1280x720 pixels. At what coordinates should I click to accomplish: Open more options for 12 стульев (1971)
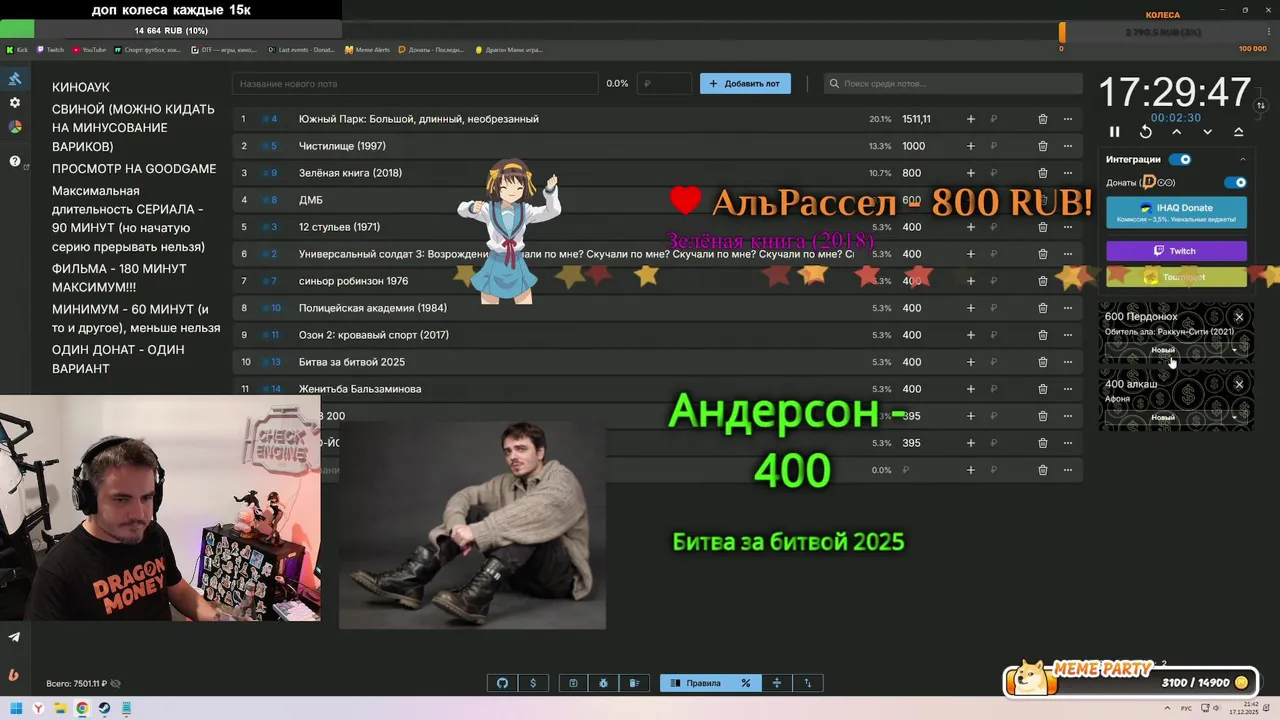point(1068,227)
